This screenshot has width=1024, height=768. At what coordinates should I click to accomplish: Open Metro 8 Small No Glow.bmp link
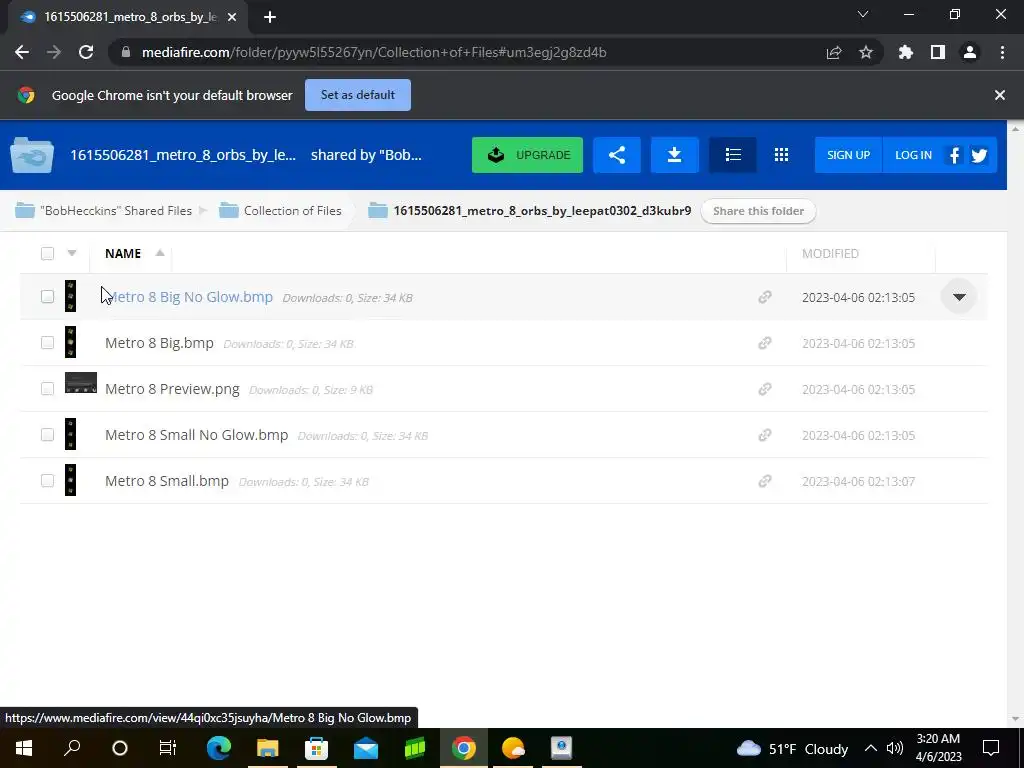point(197,435)
